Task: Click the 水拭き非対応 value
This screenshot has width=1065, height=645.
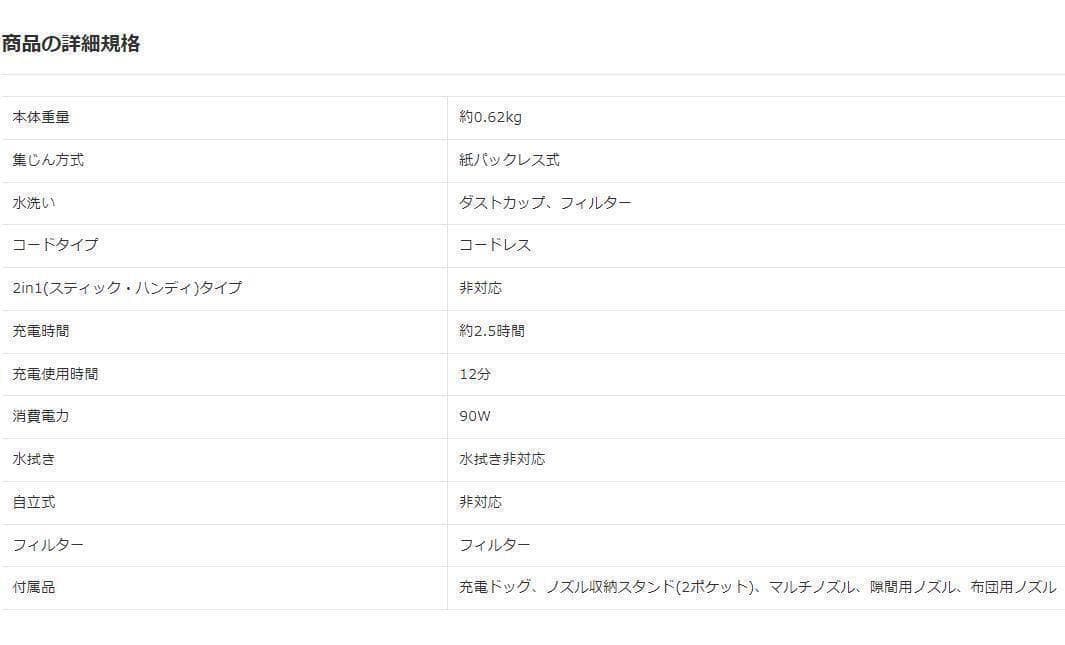Action: click(x=502, y=459)
